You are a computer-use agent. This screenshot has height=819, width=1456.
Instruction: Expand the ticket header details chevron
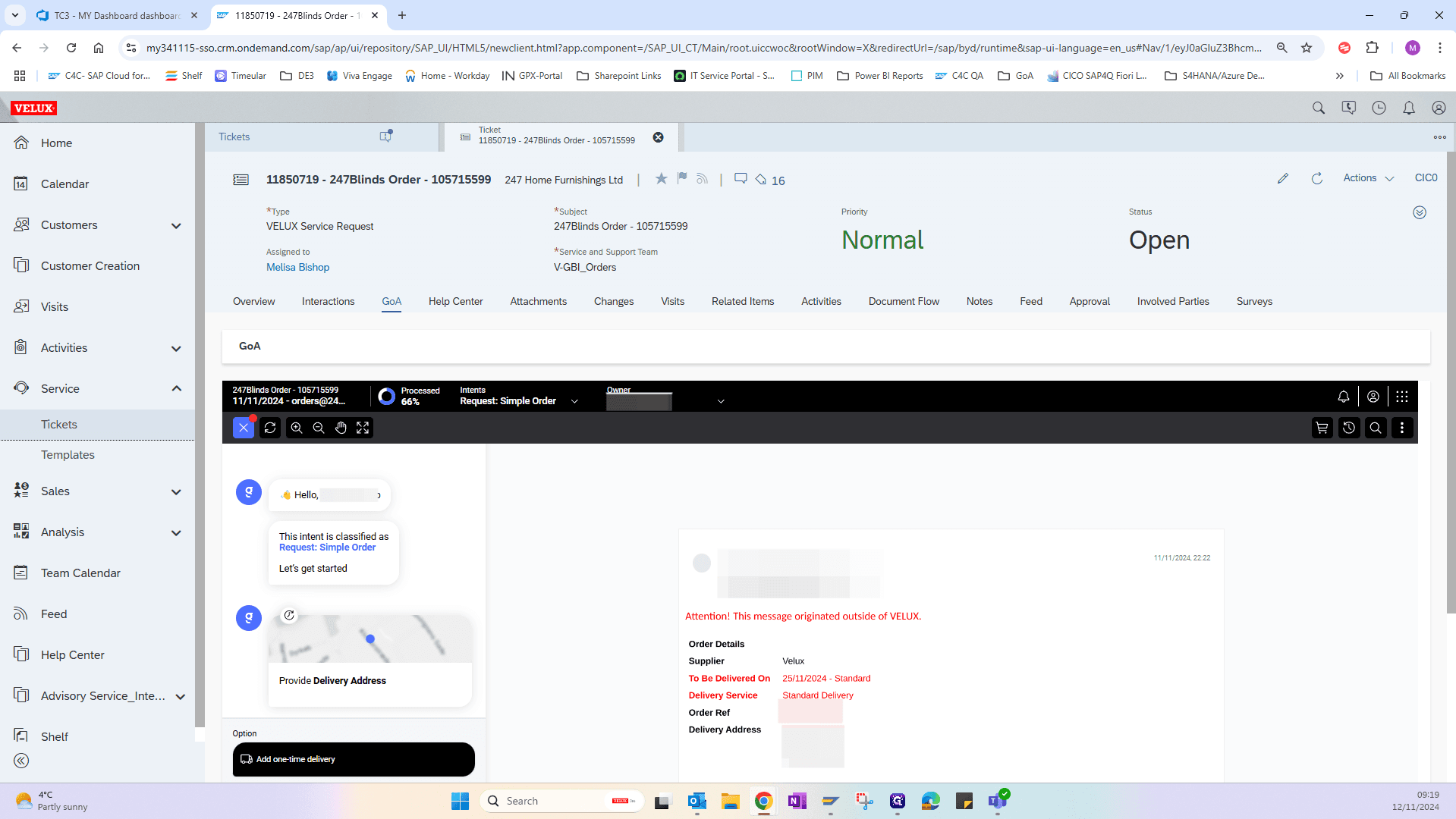tap(1420, 212)
